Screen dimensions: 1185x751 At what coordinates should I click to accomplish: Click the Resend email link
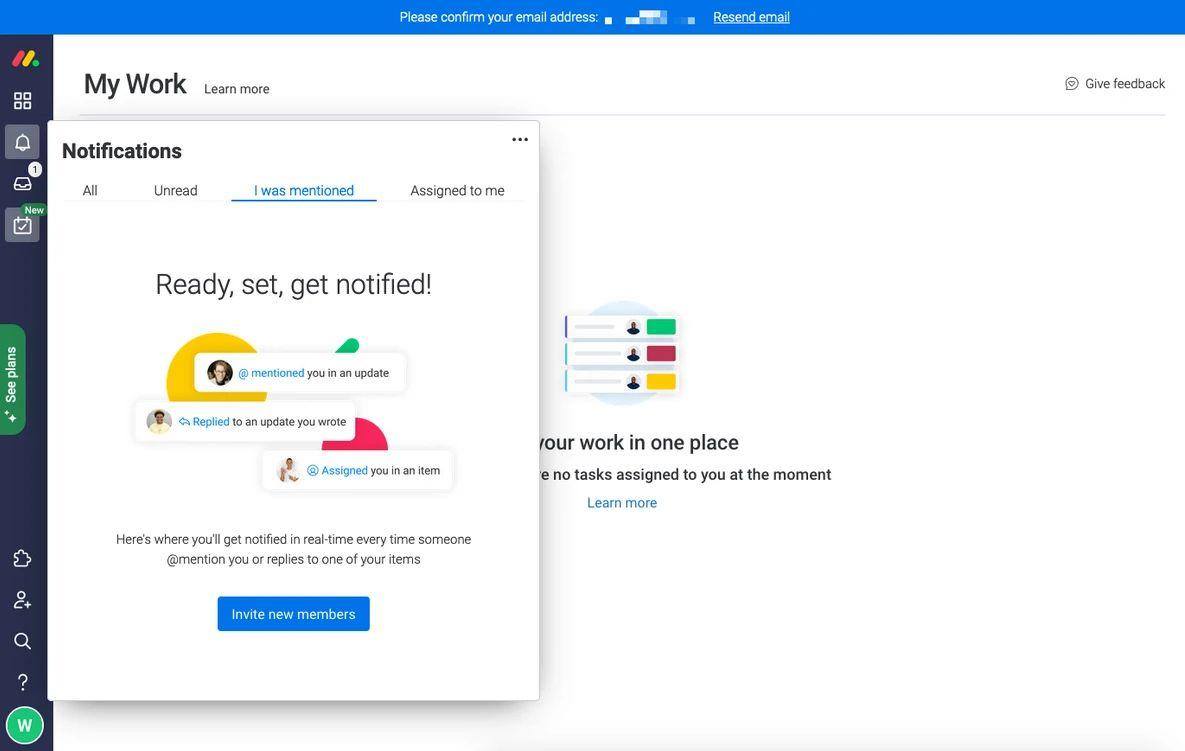click(x=751, y=17)
